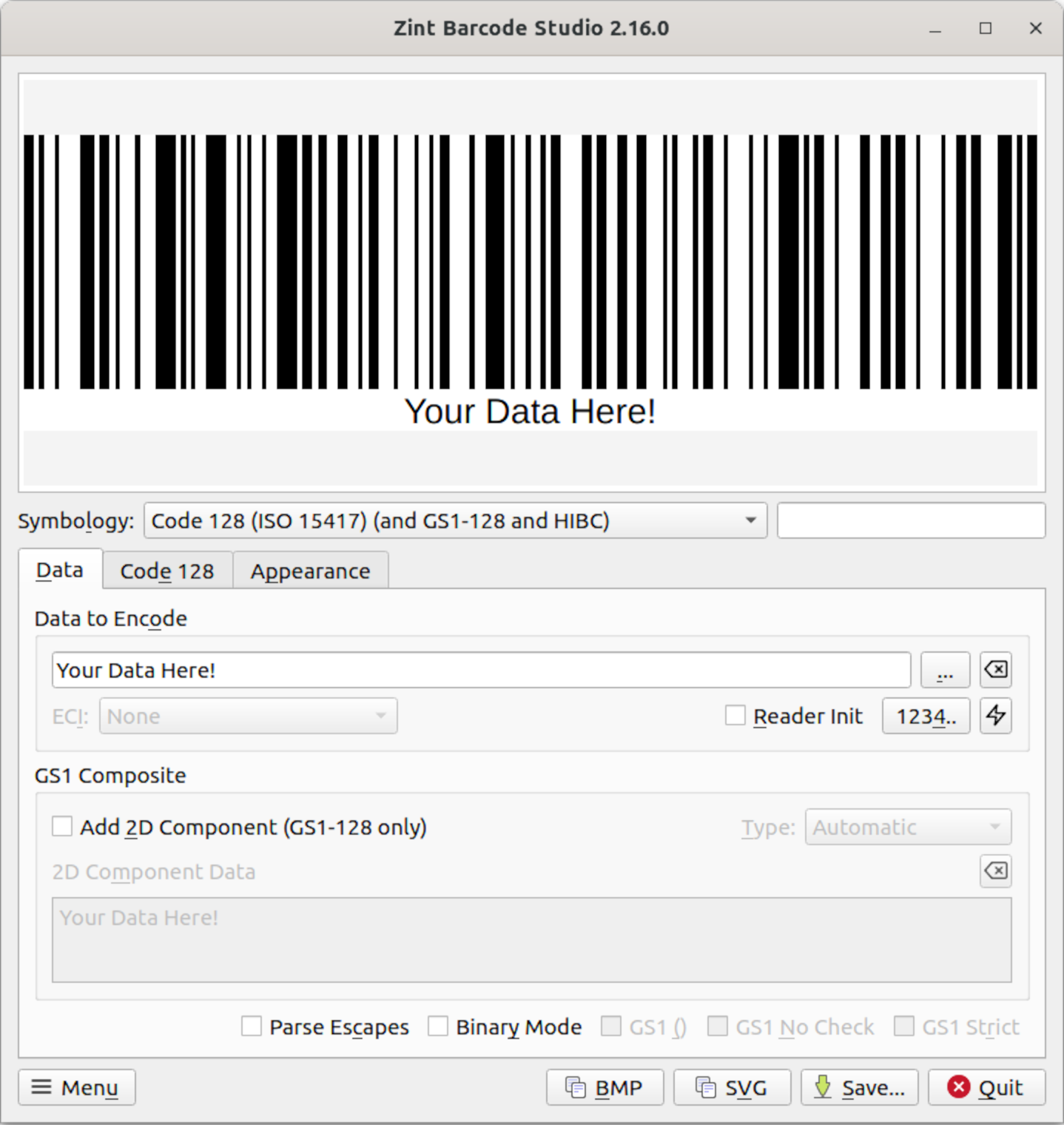Image resolution: width=1064 pixels, height=1125 pixels.
Task: Export the barcode as SVG
Action: (x=732, y=1087)
